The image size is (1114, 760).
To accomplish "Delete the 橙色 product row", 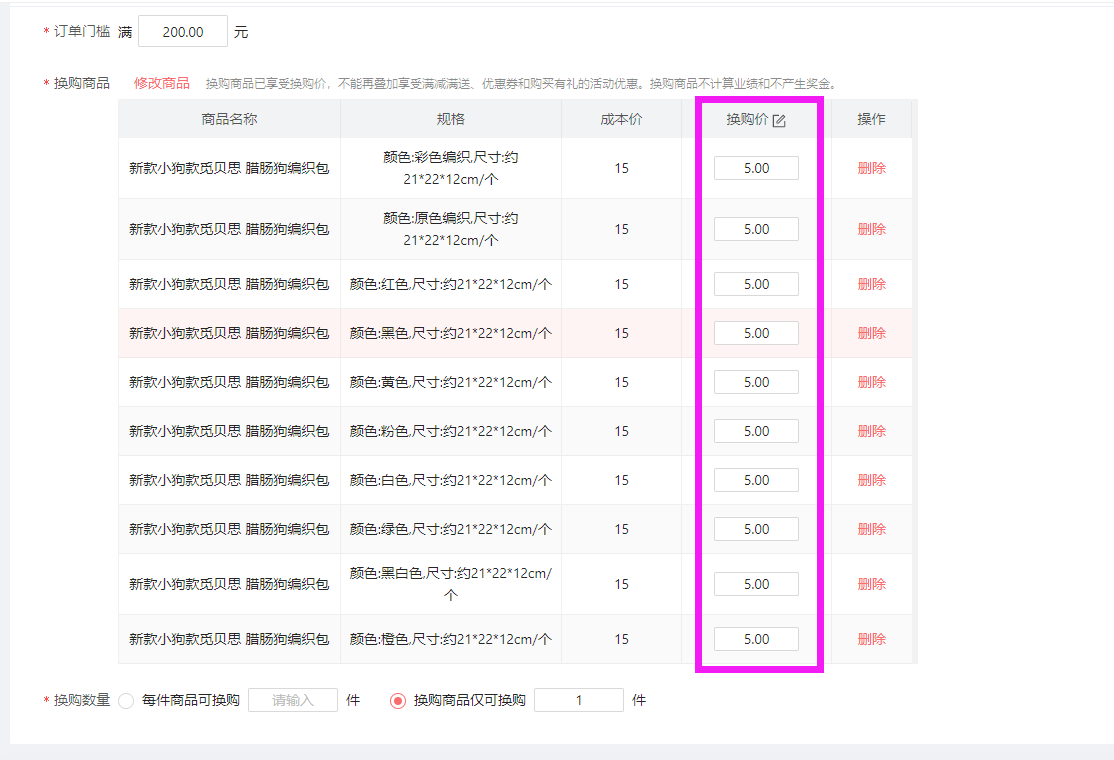I will (871, 639).
